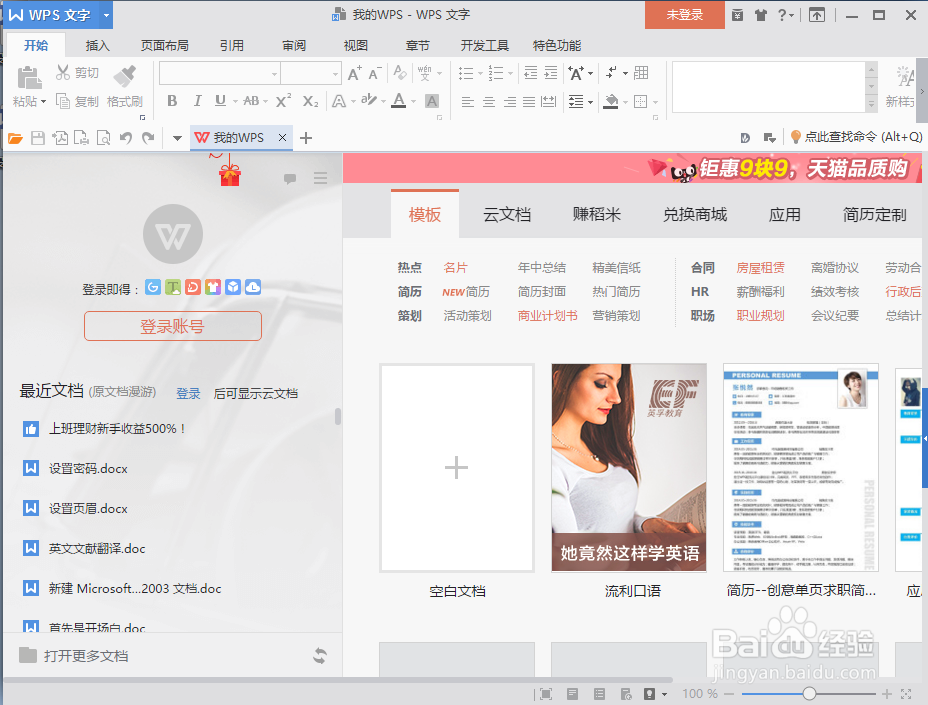
Task: Expand the numbered list dropdown arrow
Action: [x=510, y=73]
